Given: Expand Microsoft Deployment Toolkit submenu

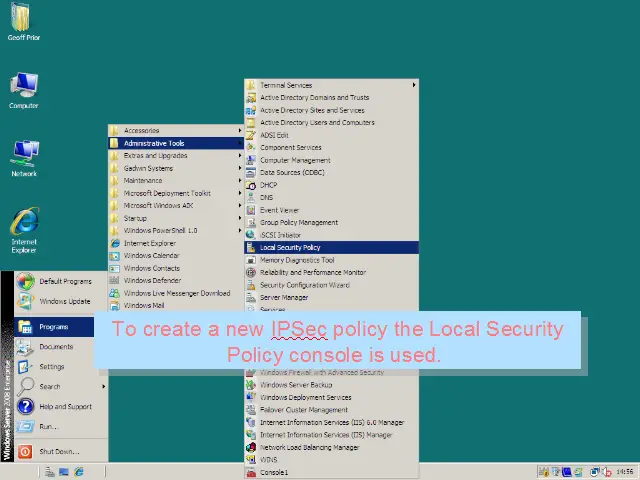Looking at the screenshot, I should (176, 193).
